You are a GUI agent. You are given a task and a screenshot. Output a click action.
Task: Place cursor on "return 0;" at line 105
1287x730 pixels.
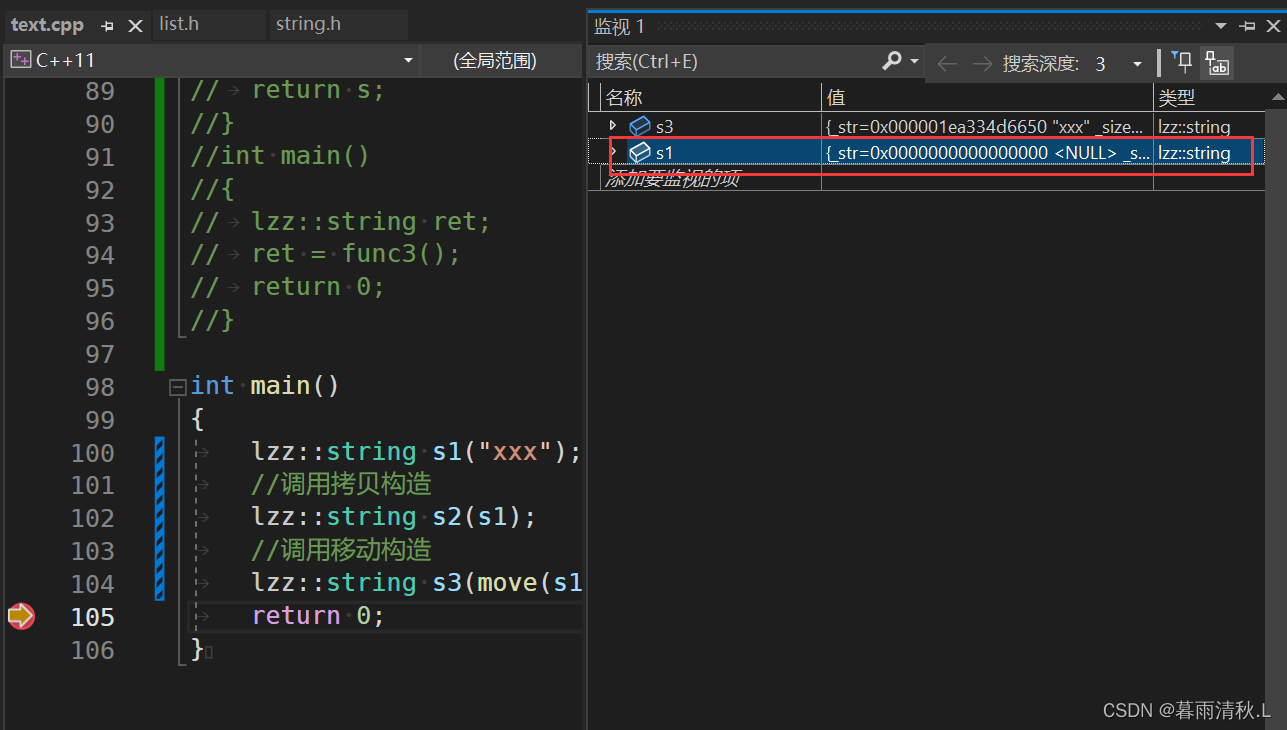pyautogui.click(x=318, y=616)
